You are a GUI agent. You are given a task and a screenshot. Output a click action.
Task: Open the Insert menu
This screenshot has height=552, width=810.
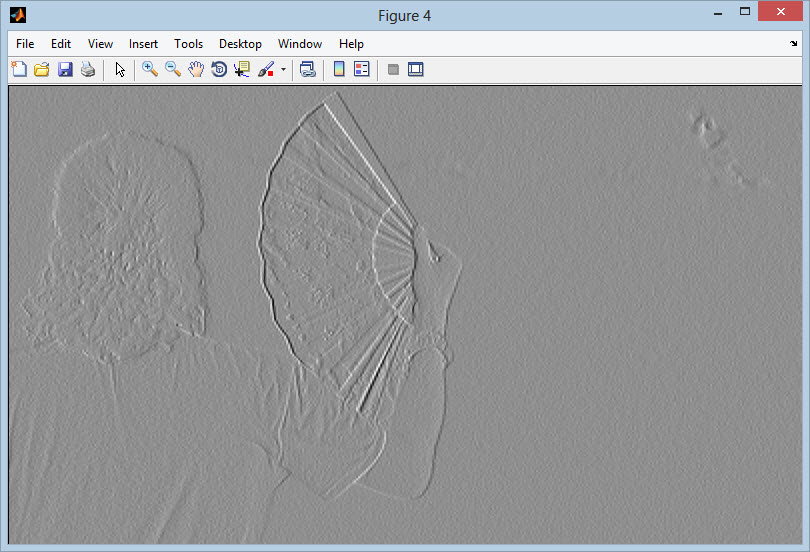pos(143,44)
